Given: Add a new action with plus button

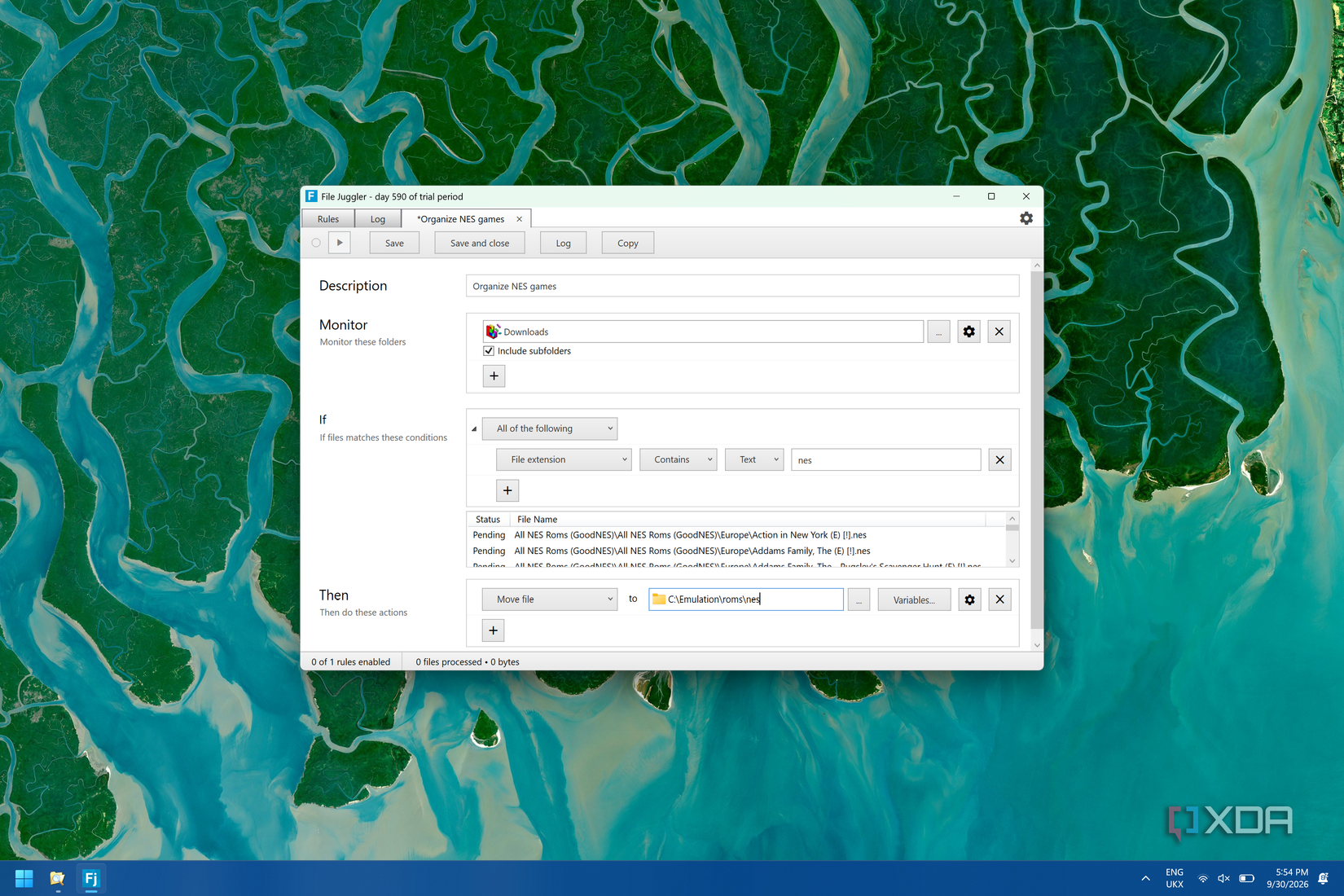Looking at the screenshot, I should [x=494, y=630].
